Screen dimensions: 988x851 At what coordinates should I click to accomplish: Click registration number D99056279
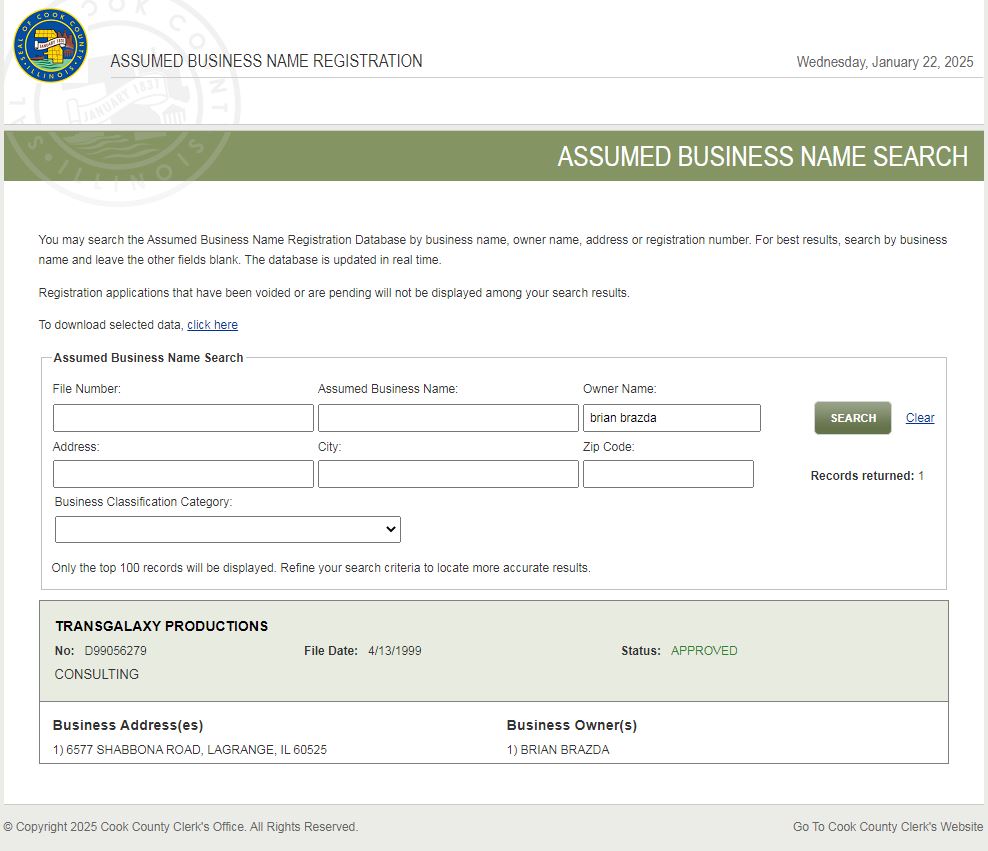[115, 651]
